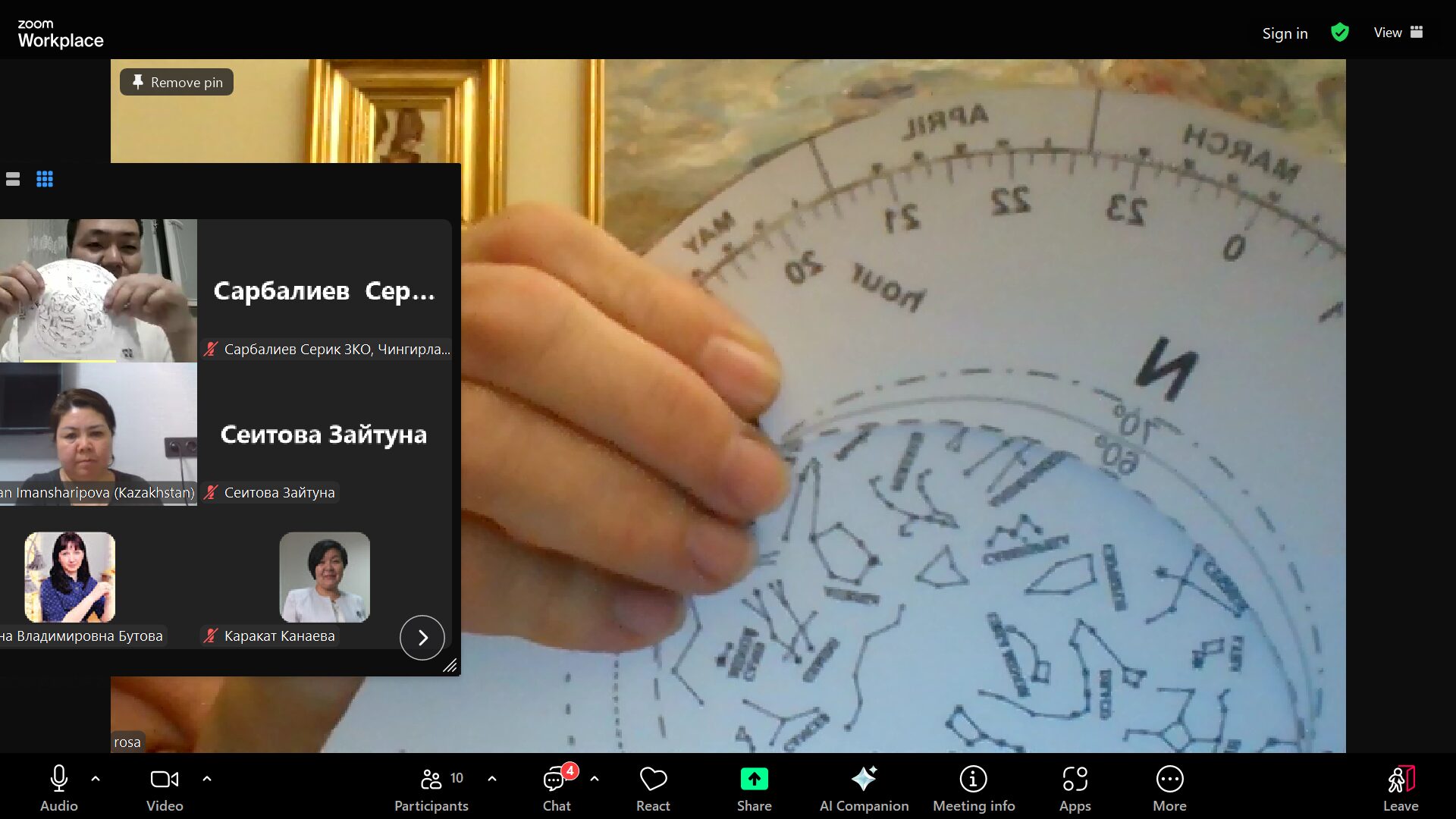Open the View layout menu

(1398, 33)
